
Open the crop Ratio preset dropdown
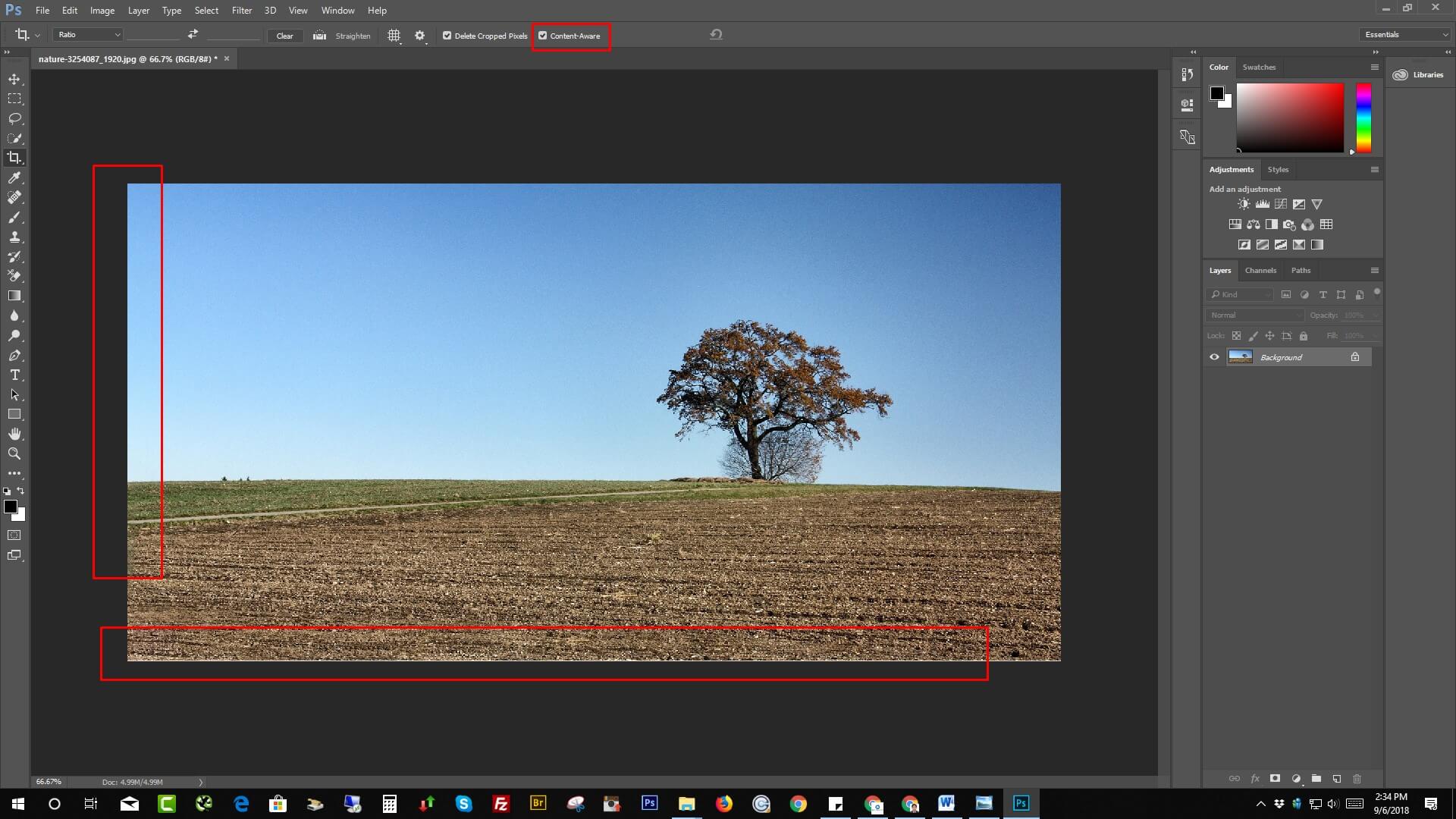pyautogui.click(x=87, y=34)
